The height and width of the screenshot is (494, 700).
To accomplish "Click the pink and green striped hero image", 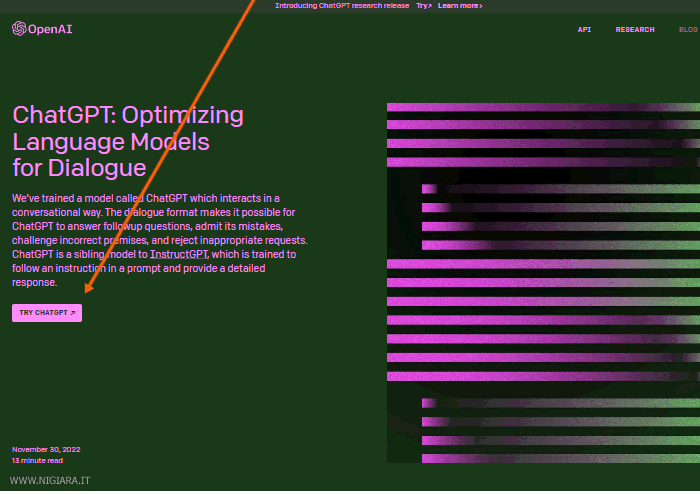I will (x=543, y=283).
